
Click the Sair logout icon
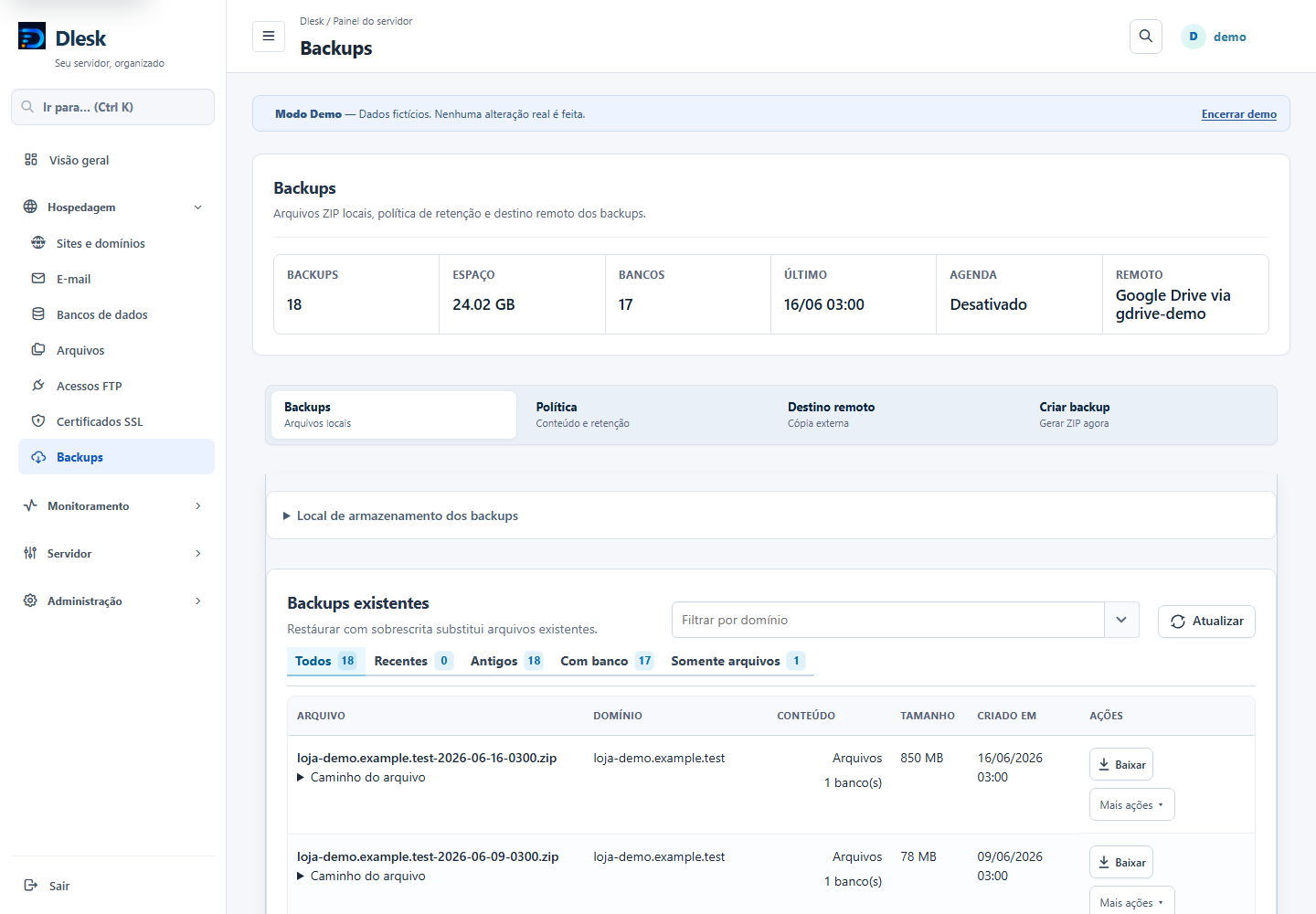31,885
